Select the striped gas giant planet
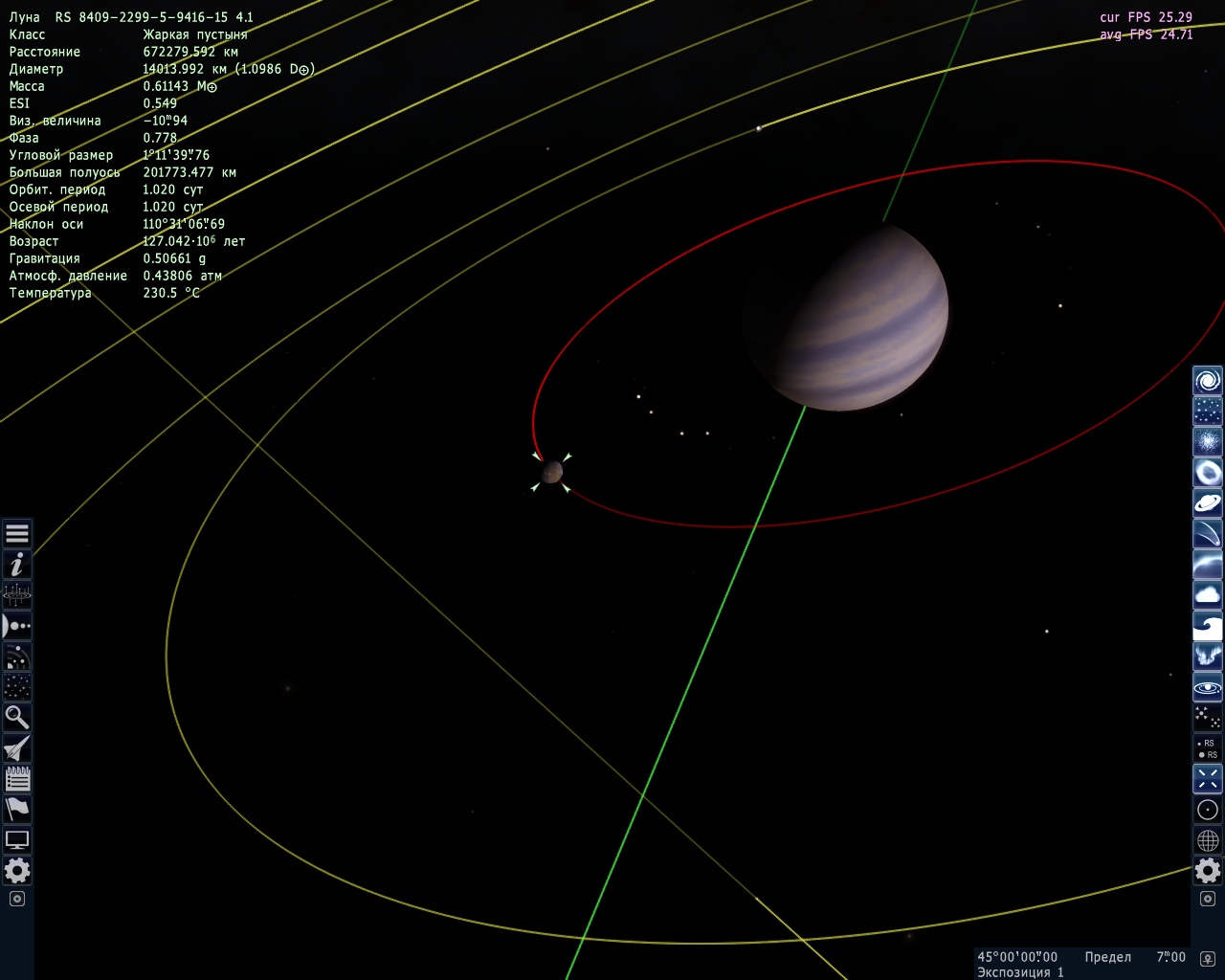 pos(846,316)
